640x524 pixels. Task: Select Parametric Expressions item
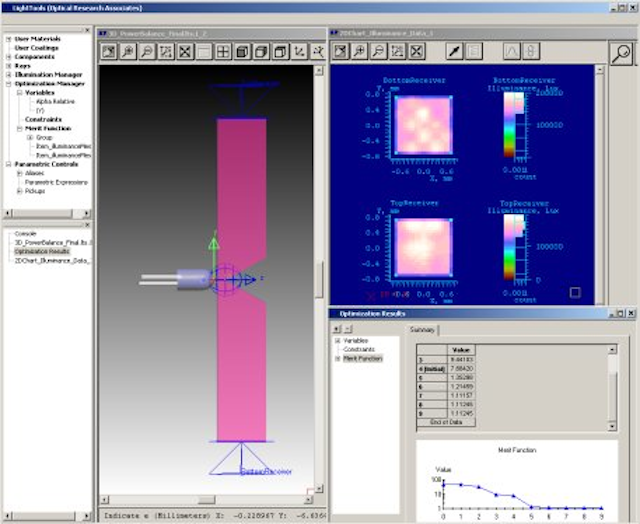pos(56,182)
